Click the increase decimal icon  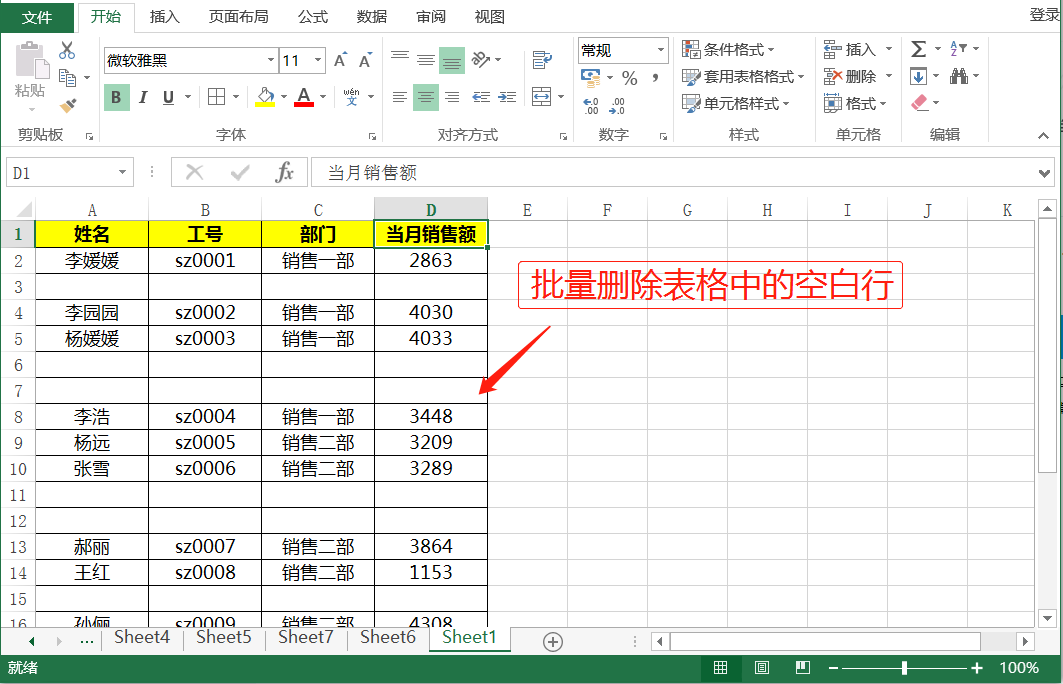(591, 106)
